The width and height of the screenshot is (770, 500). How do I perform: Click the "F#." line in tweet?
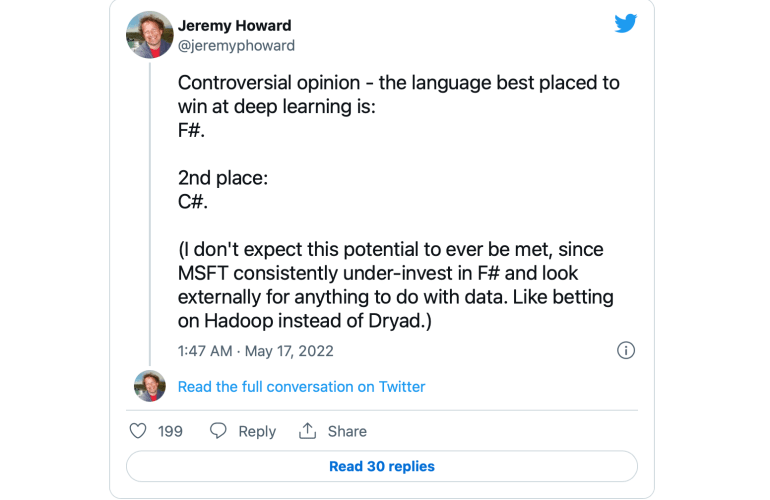coord(191,130)
